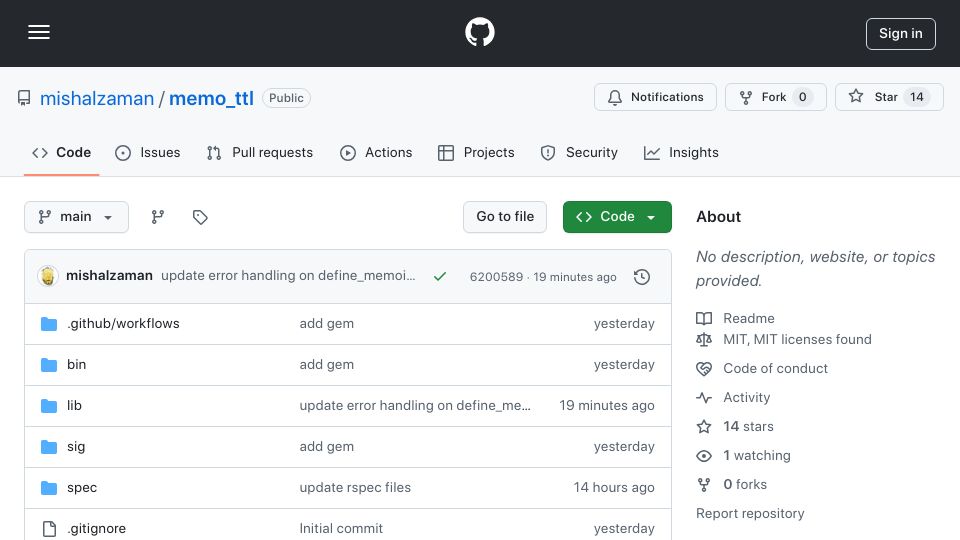The height and width of the screenshot is (540, 960).
Task: Open the Actions tab
Action: pyautogui.click(x=376, y=152)
